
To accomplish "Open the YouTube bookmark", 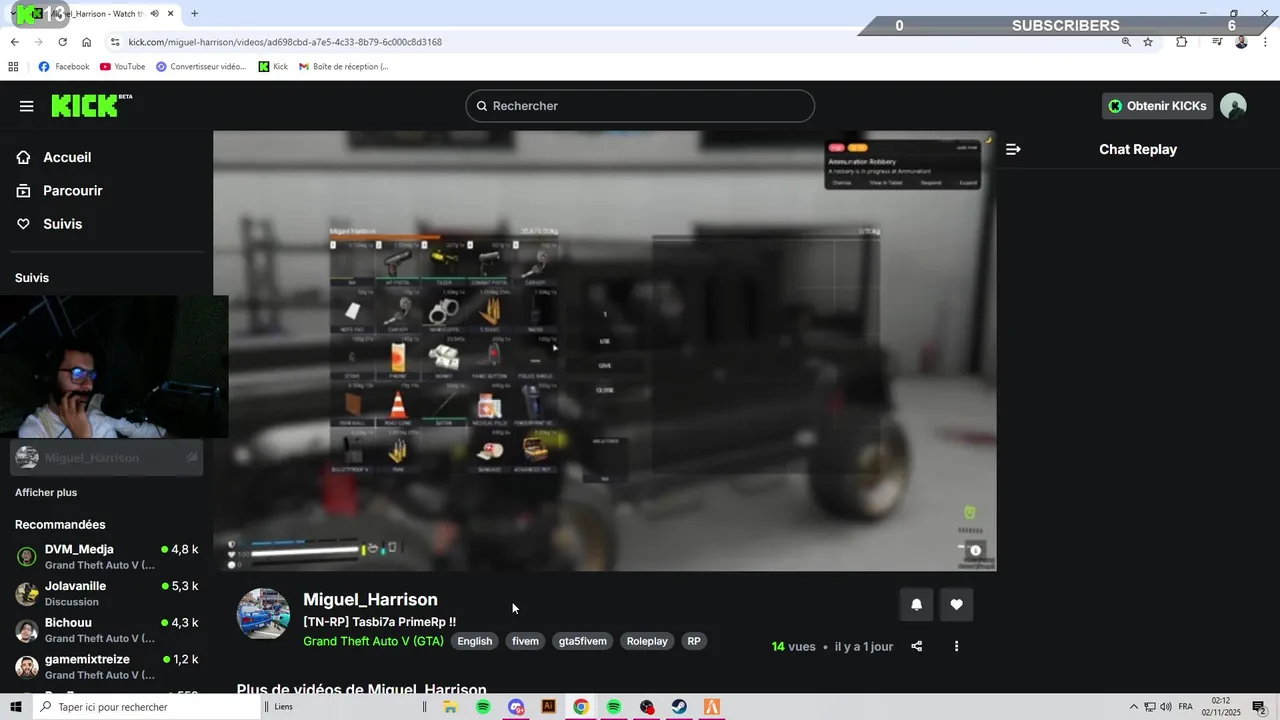I will (x=122, y=67).
